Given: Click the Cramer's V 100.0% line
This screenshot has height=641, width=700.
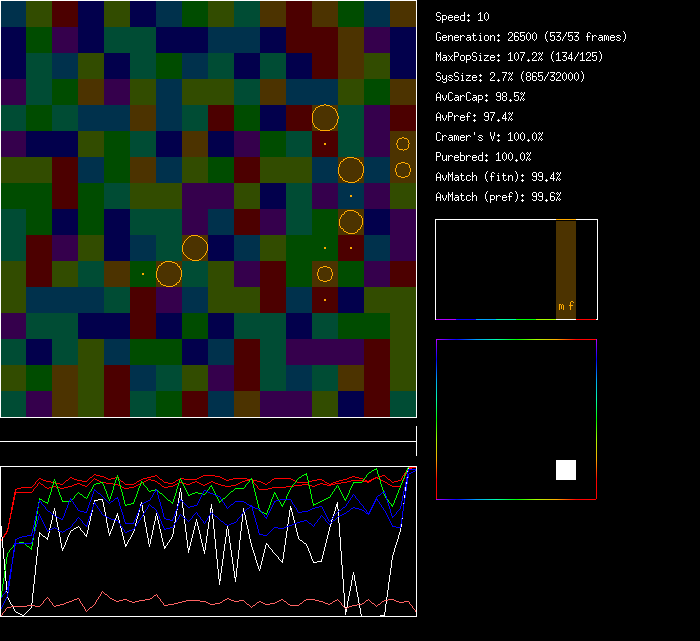Looking at the screenshot, I should pos(489,137).
